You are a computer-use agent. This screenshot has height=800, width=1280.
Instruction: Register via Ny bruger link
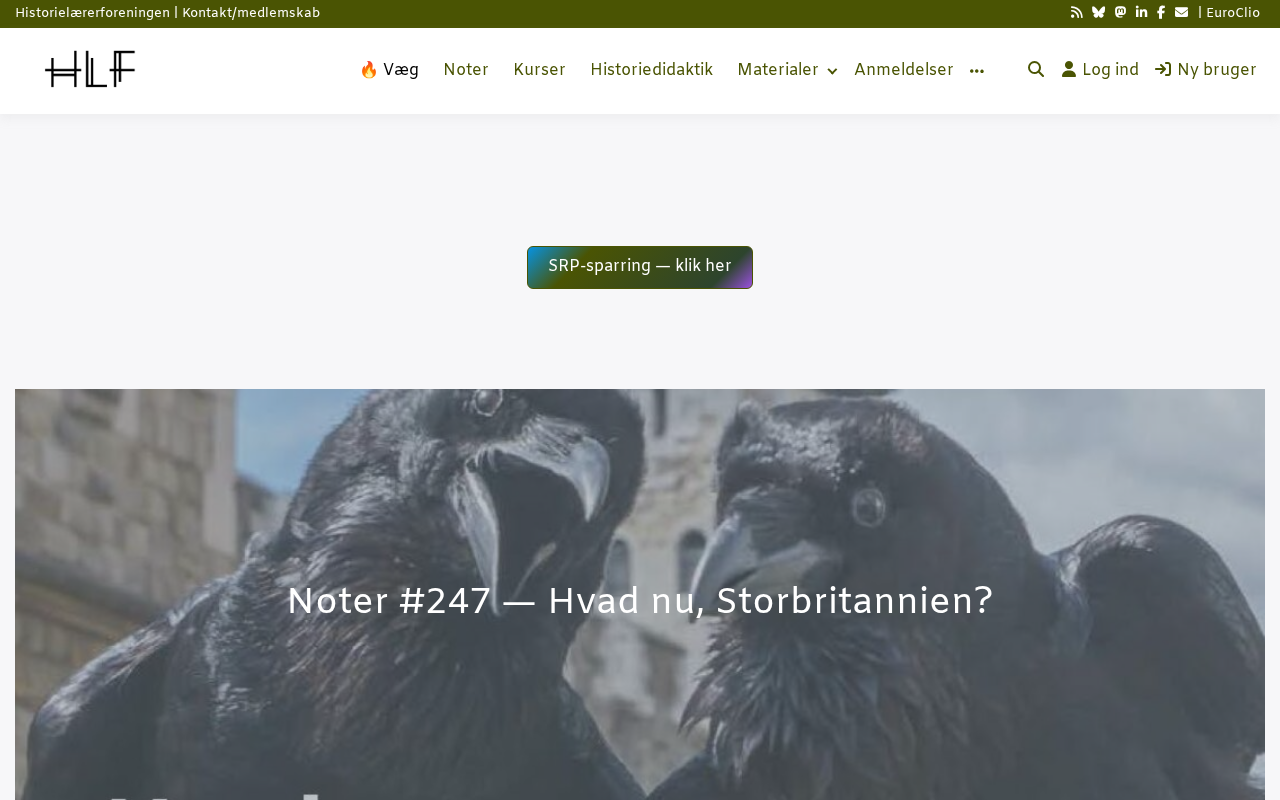[x=1206, y=70]
